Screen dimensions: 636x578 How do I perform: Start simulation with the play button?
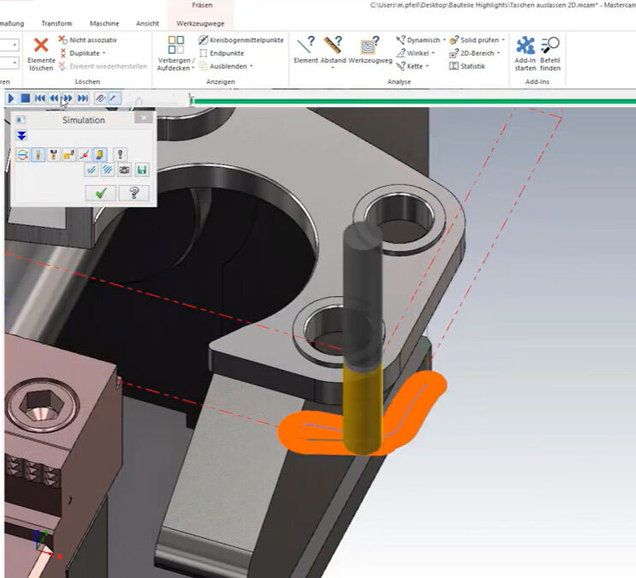click(x=11, y=98)
